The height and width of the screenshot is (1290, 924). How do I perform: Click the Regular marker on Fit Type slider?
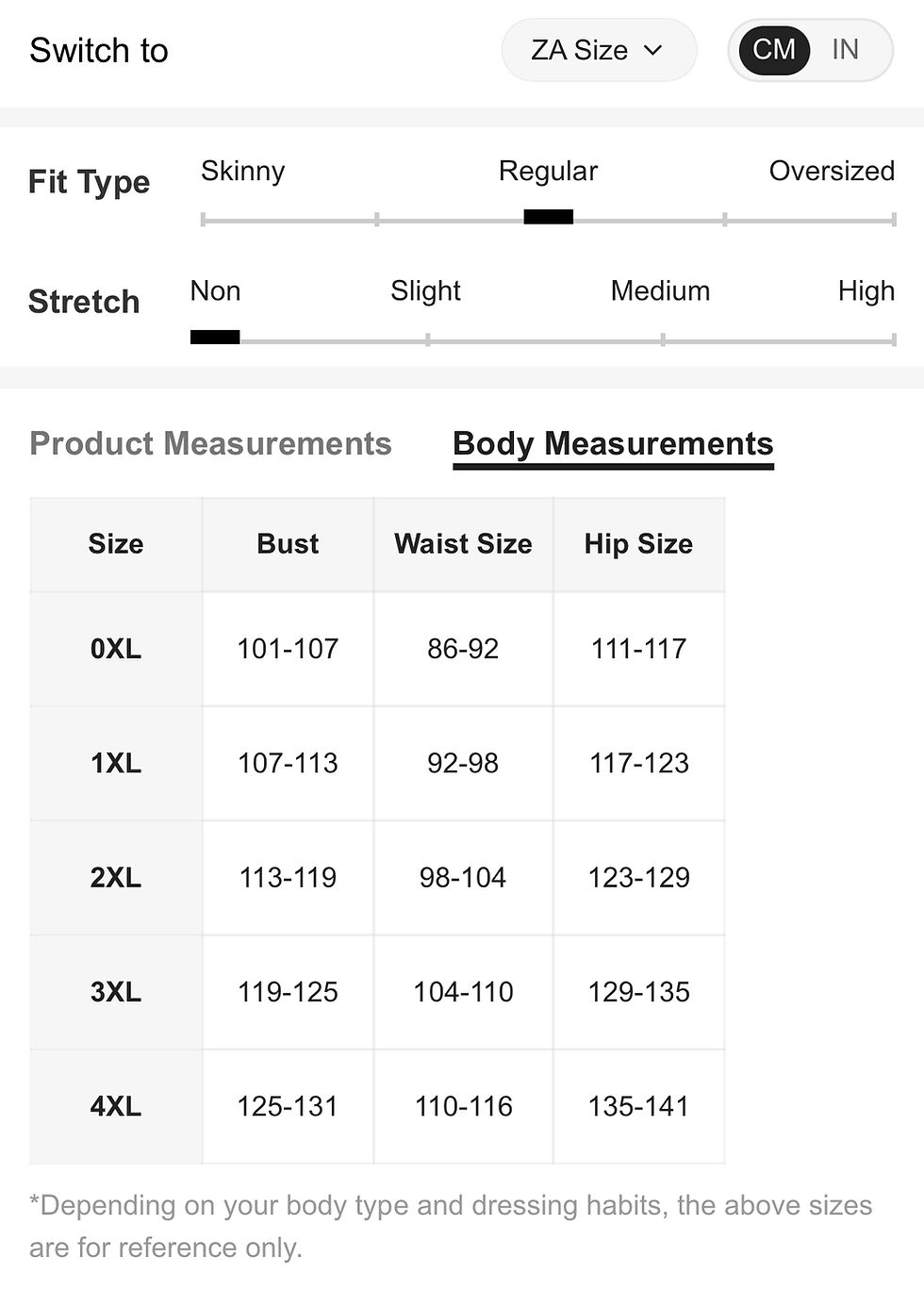[548, 217]
